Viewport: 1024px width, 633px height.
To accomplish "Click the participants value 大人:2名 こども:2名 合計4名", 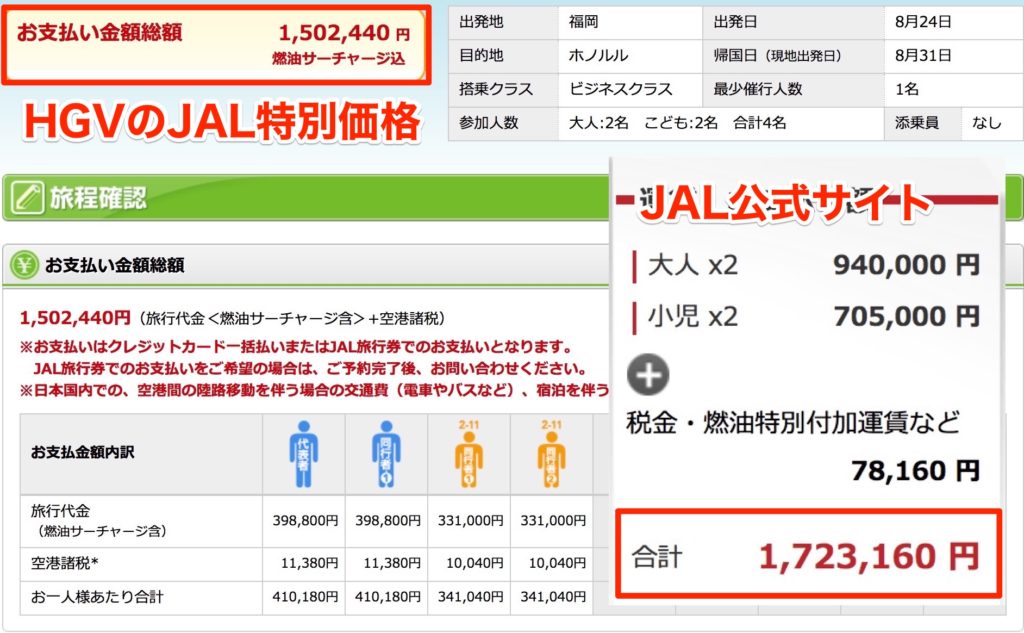I will click(677, 123).
